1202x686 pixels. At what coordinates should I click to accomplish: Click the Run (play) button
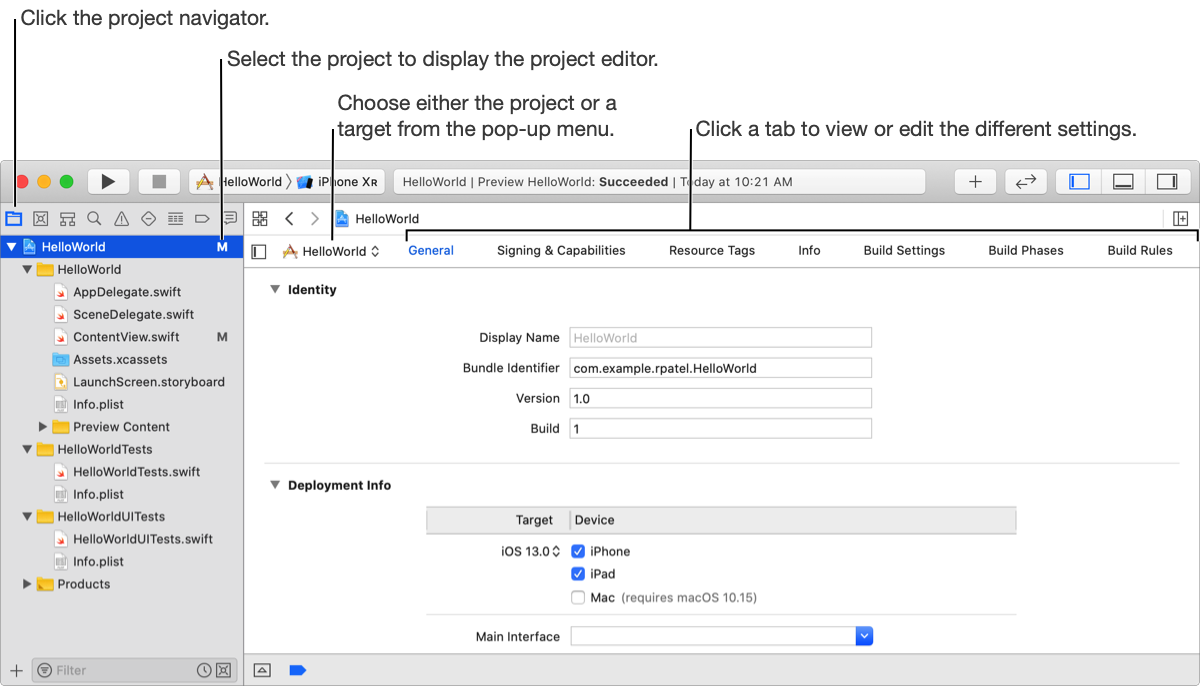pos(108,181)
